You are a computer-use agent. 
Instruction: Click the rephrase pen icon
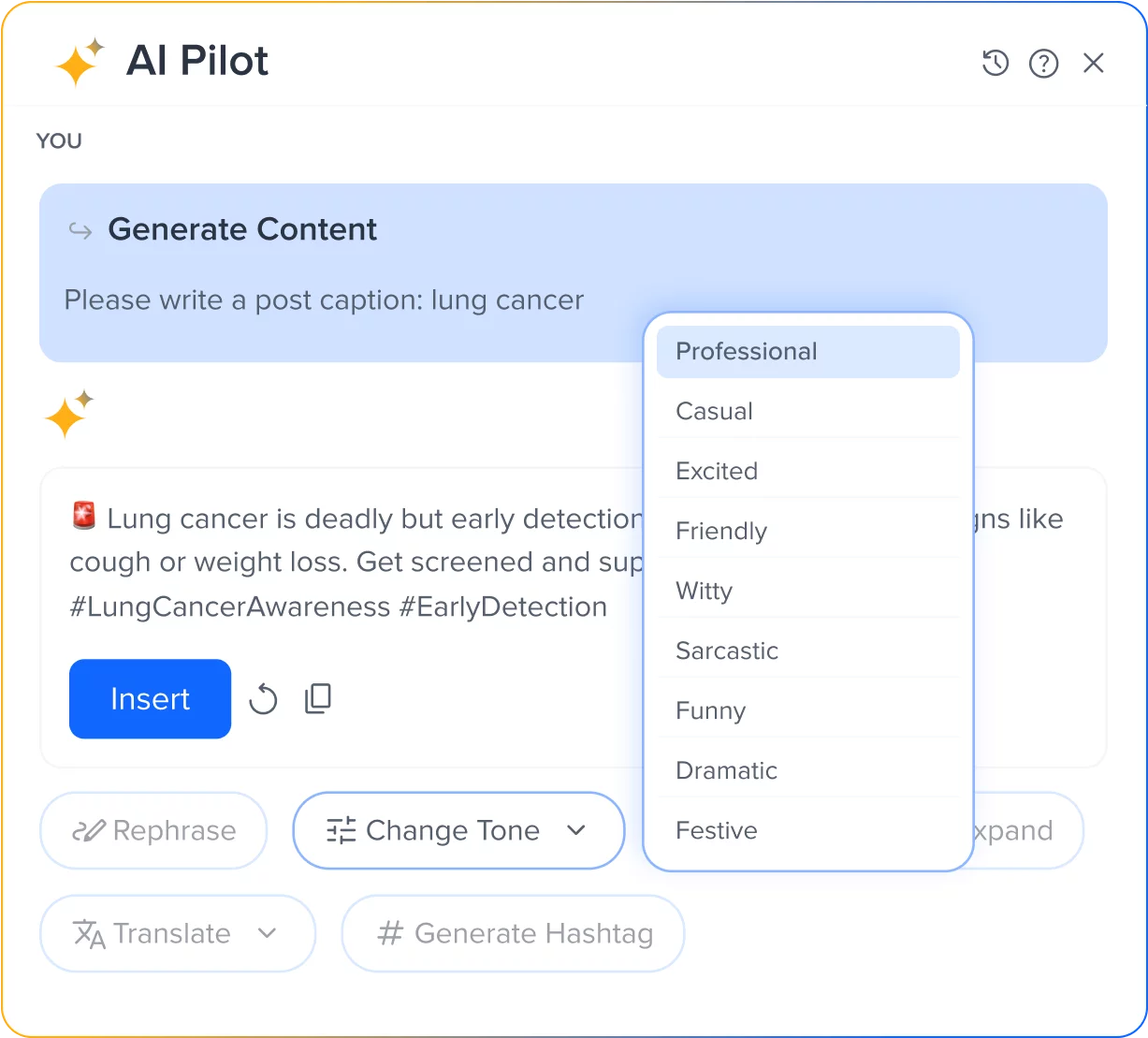click(89, 829)
